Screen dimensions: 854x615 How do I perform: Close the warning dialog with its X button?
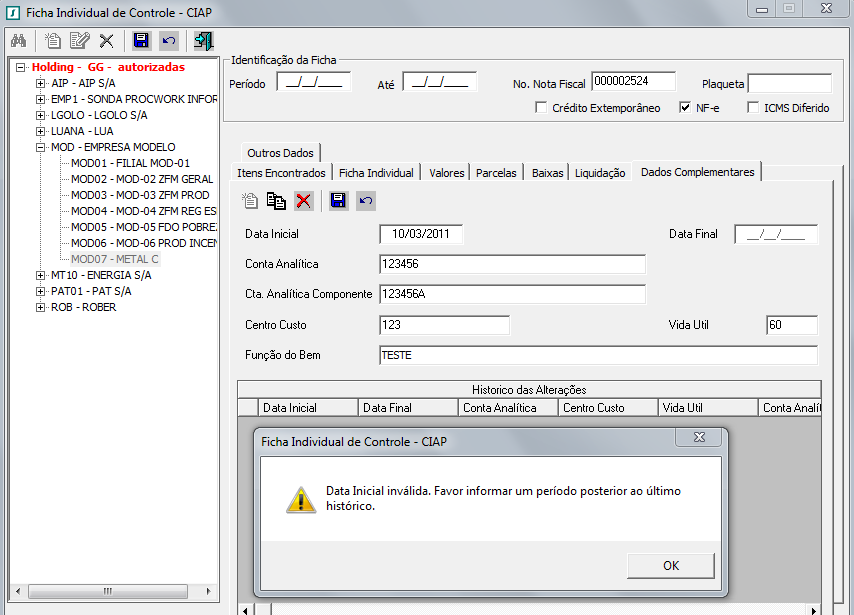pos(697,439)
